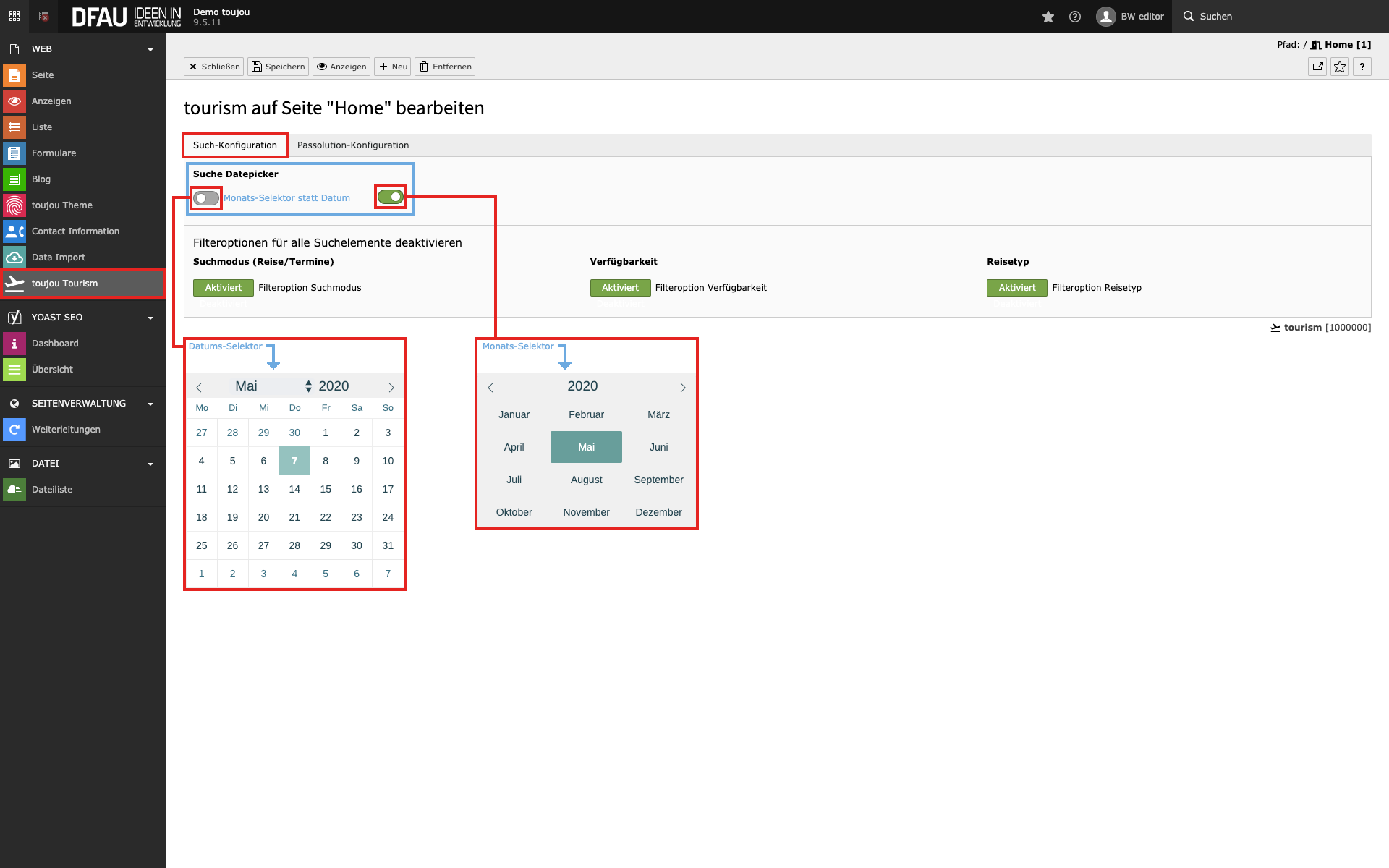Click the bookmarks star in top bar
The image size is (1389, 868).
(1048, 17)
